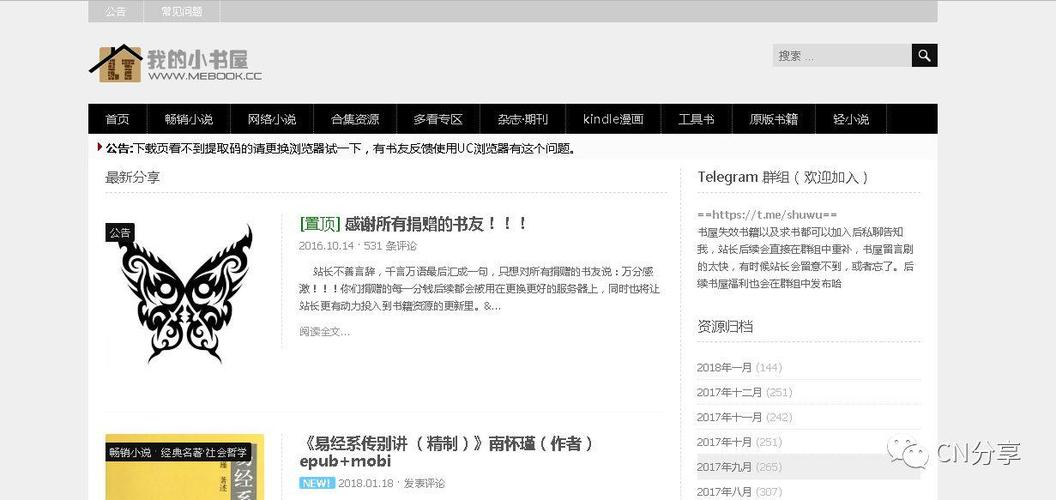Image resolution: width=1056 pixels, height=500 pixels.
Task: Open archive 2017年十月
Action: (724, 442)
